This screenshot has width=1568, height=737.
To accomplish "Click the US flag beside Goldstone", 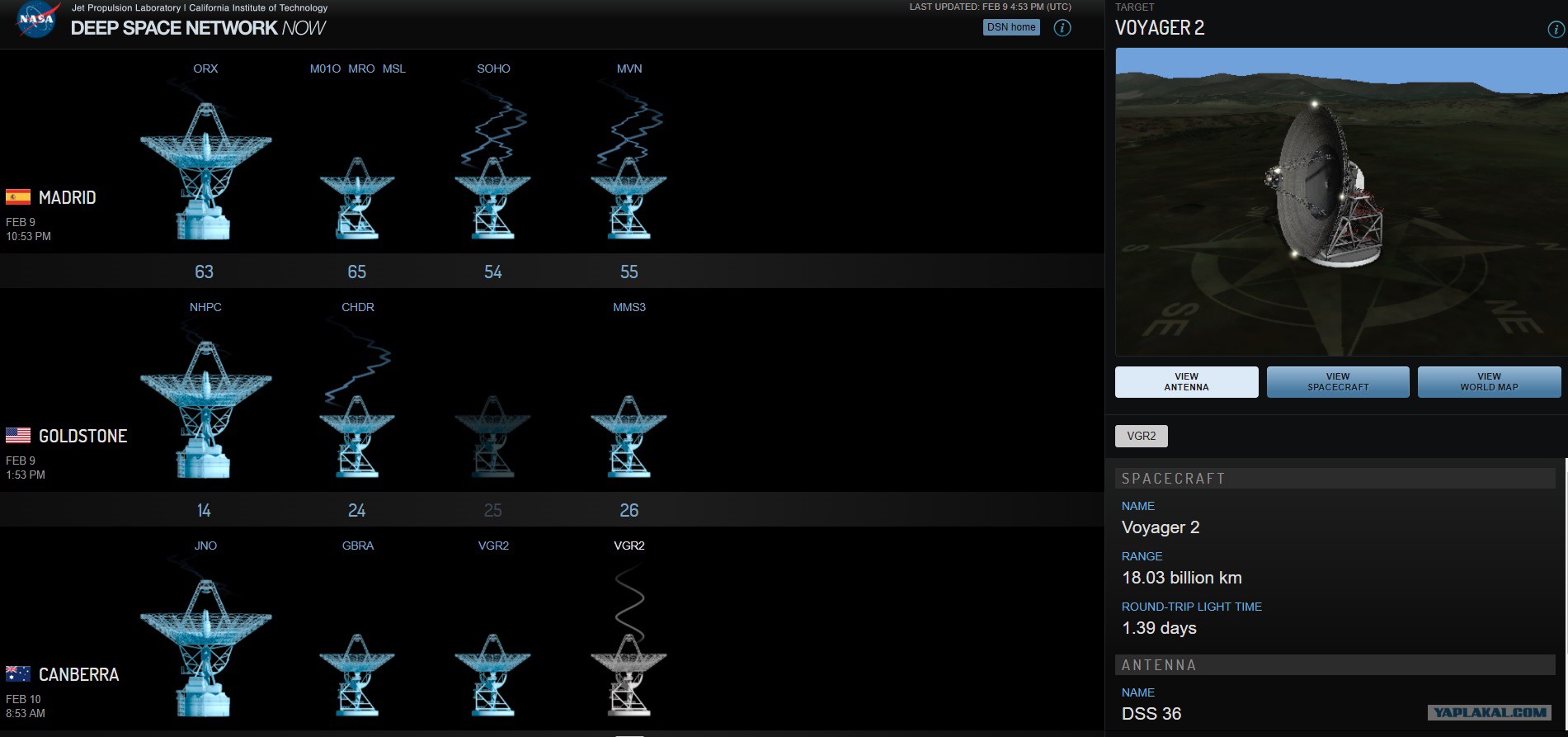I will click(18, 436).
